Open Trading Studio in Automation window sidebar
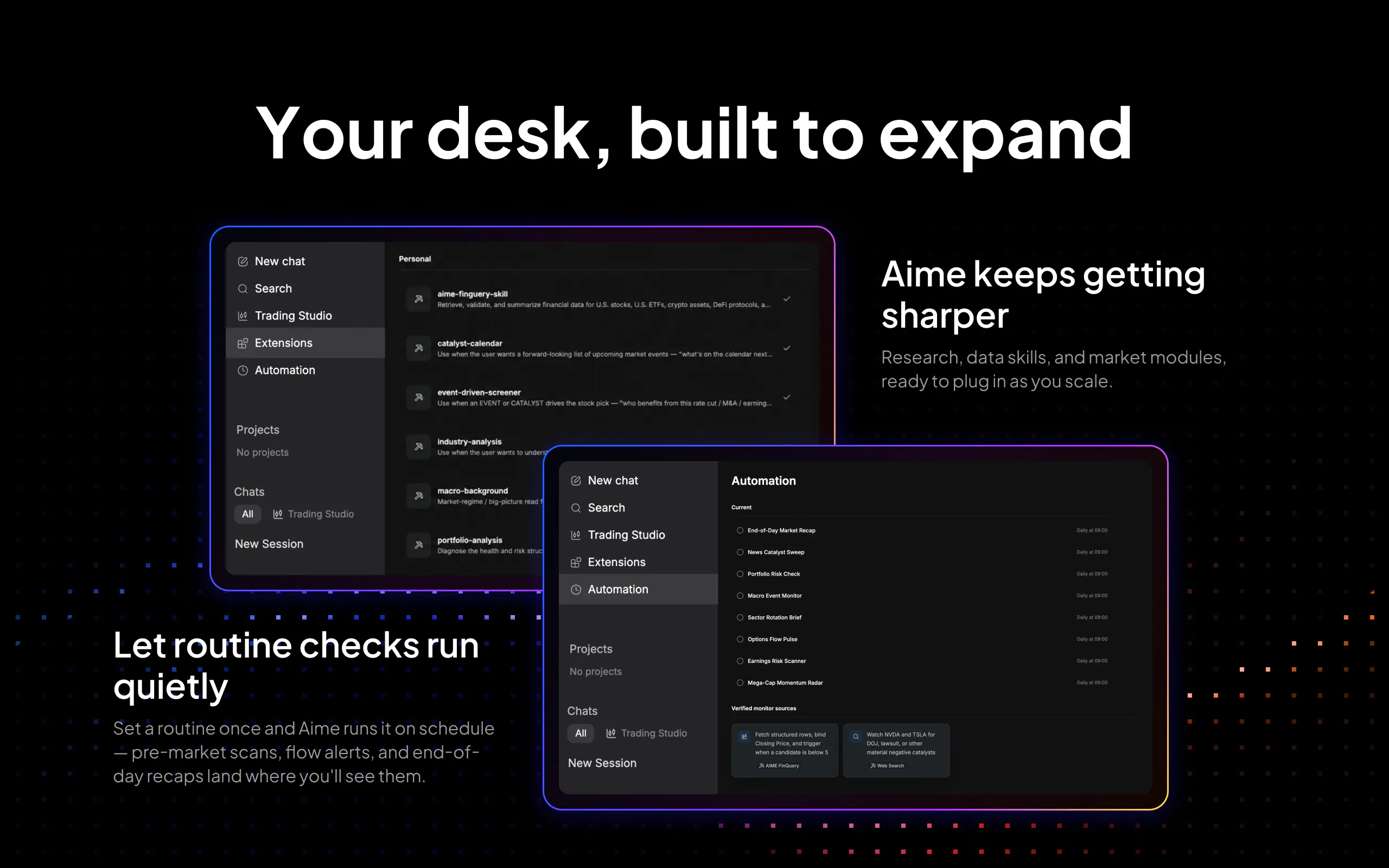1389x868 pixels. click(638, 535)
